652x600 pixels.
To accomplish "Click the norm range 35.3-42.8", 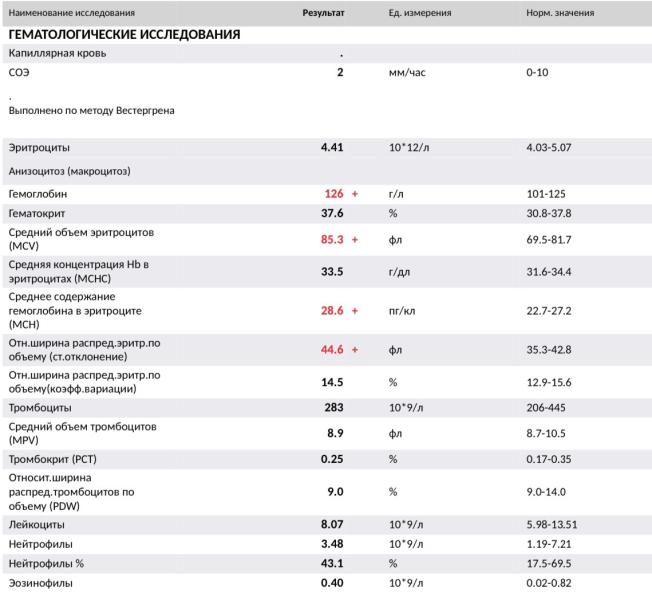I will [549, 350].
